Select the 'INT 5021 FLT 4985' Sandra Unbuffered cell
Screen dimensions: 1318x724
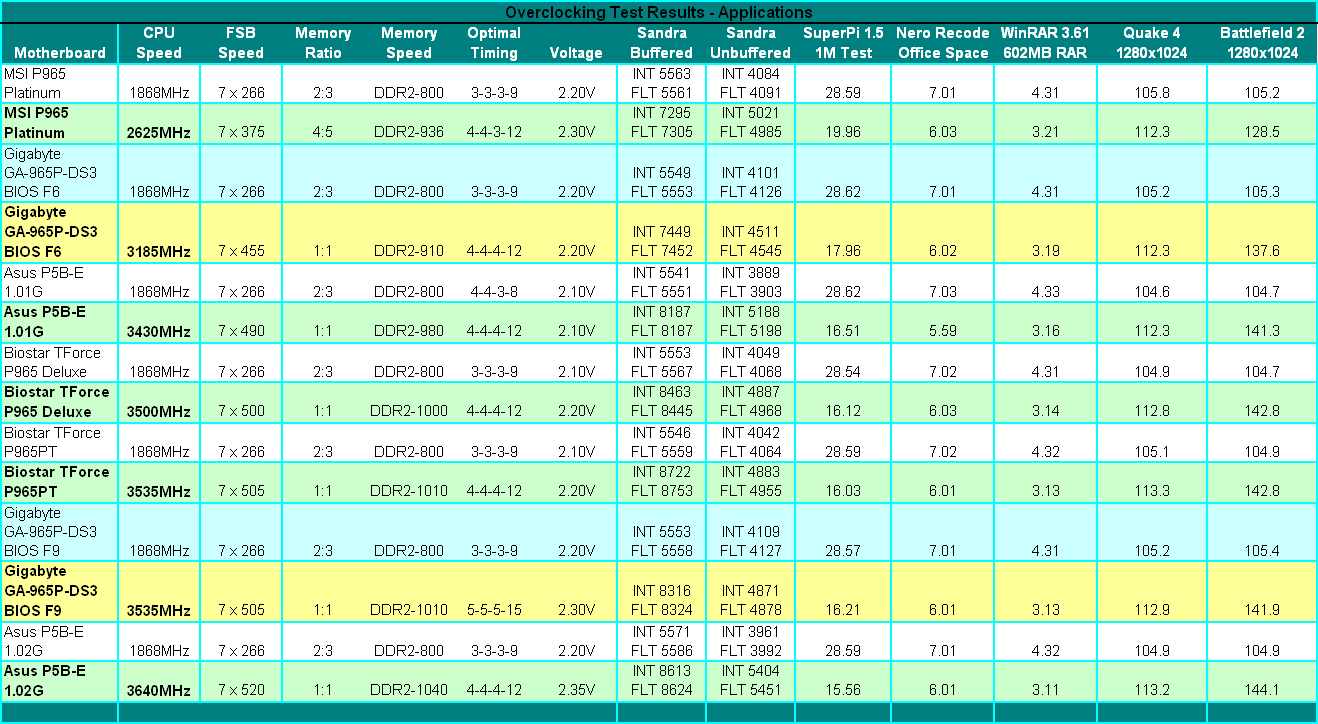[750, 122]
